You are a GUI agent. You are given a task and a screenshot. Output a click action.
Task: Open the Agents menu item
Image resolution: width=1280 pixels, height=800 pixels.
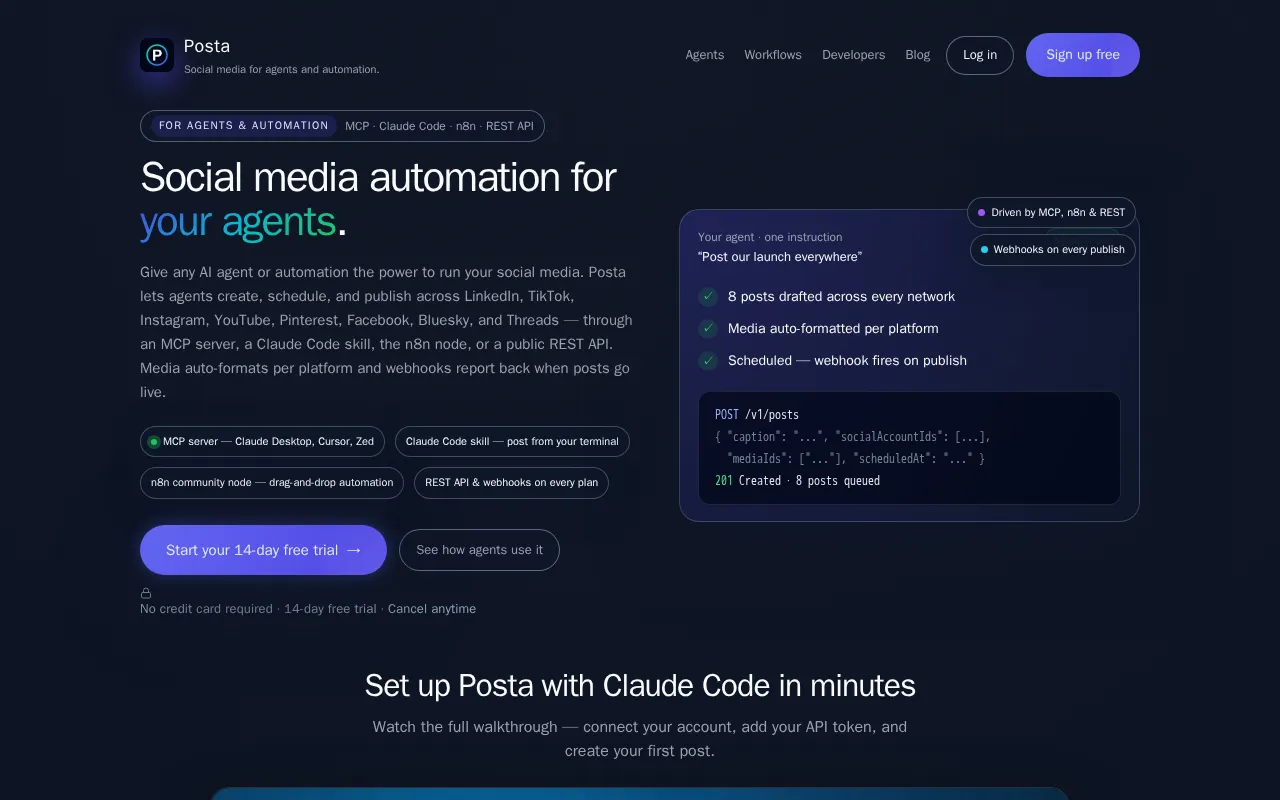(705, 55)
